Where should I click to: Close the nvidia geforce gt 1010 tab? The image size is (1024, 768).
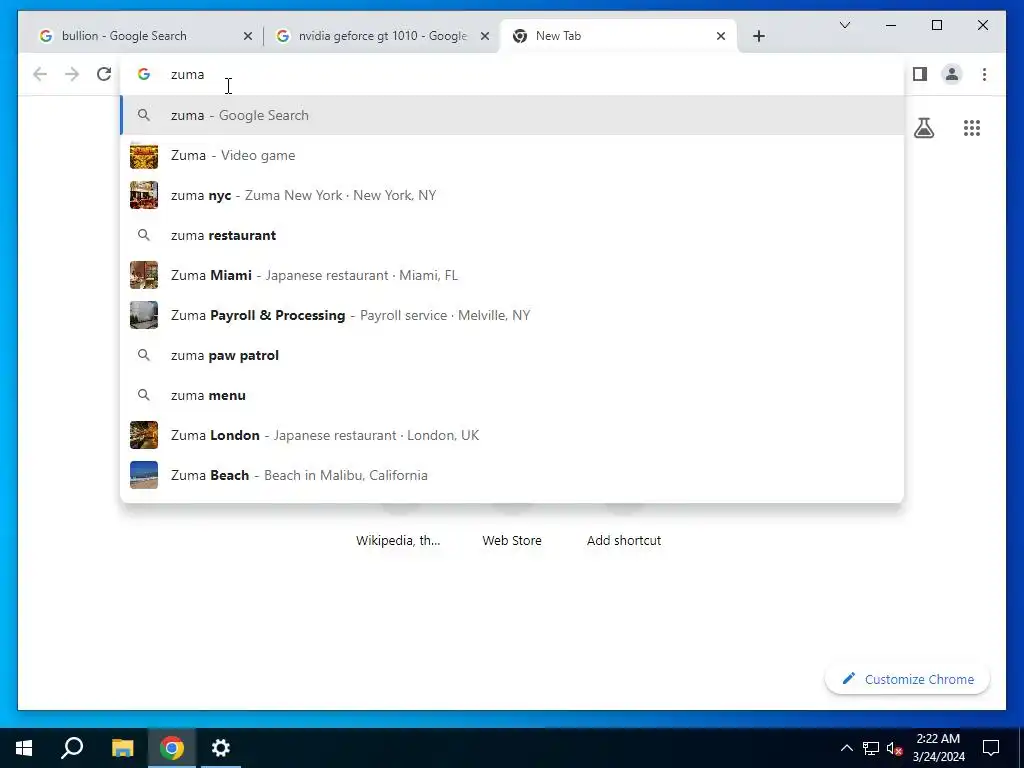(x=485, y=36)
